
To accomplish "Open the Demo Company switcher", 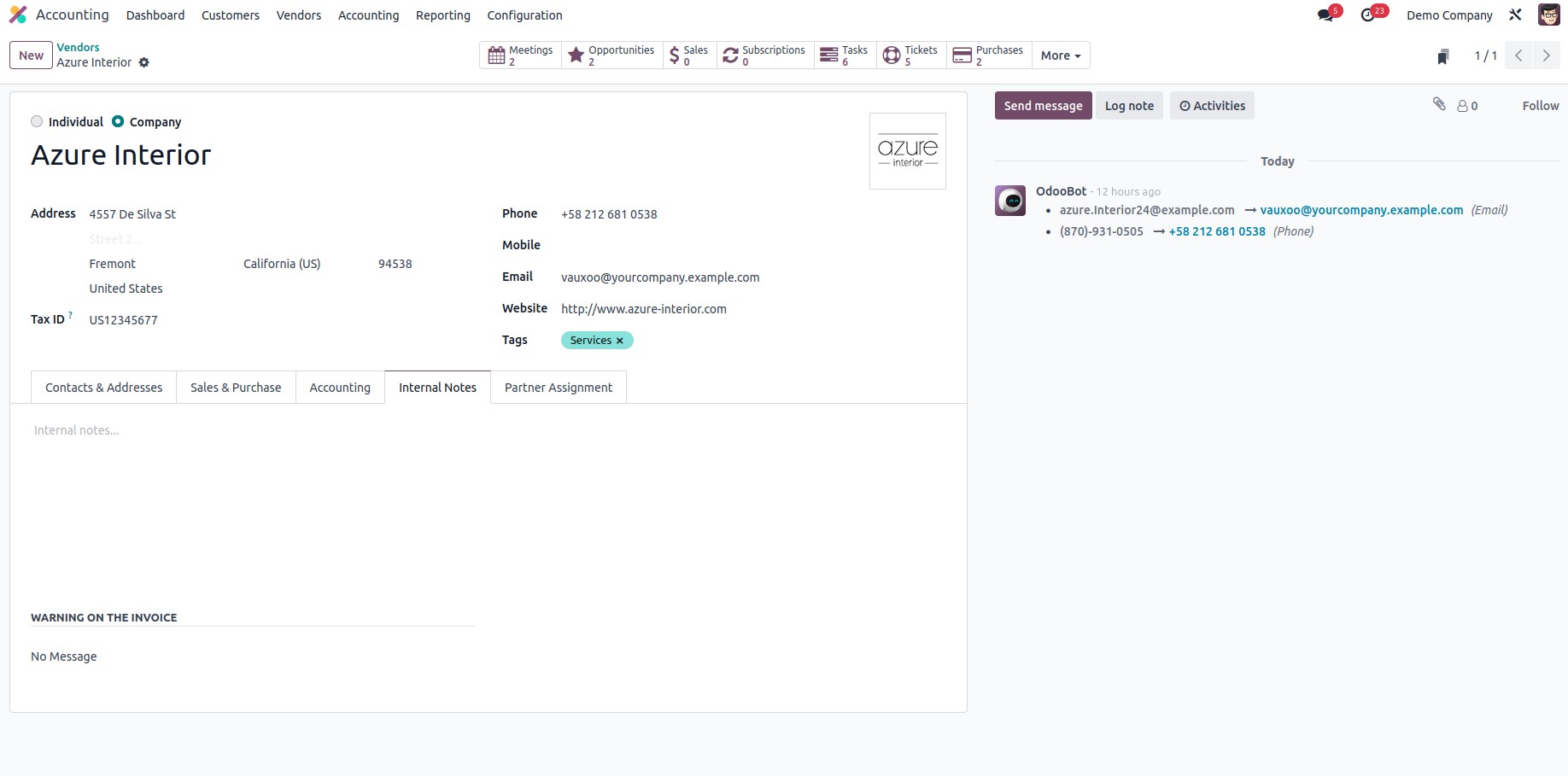I will point(1449,15).
